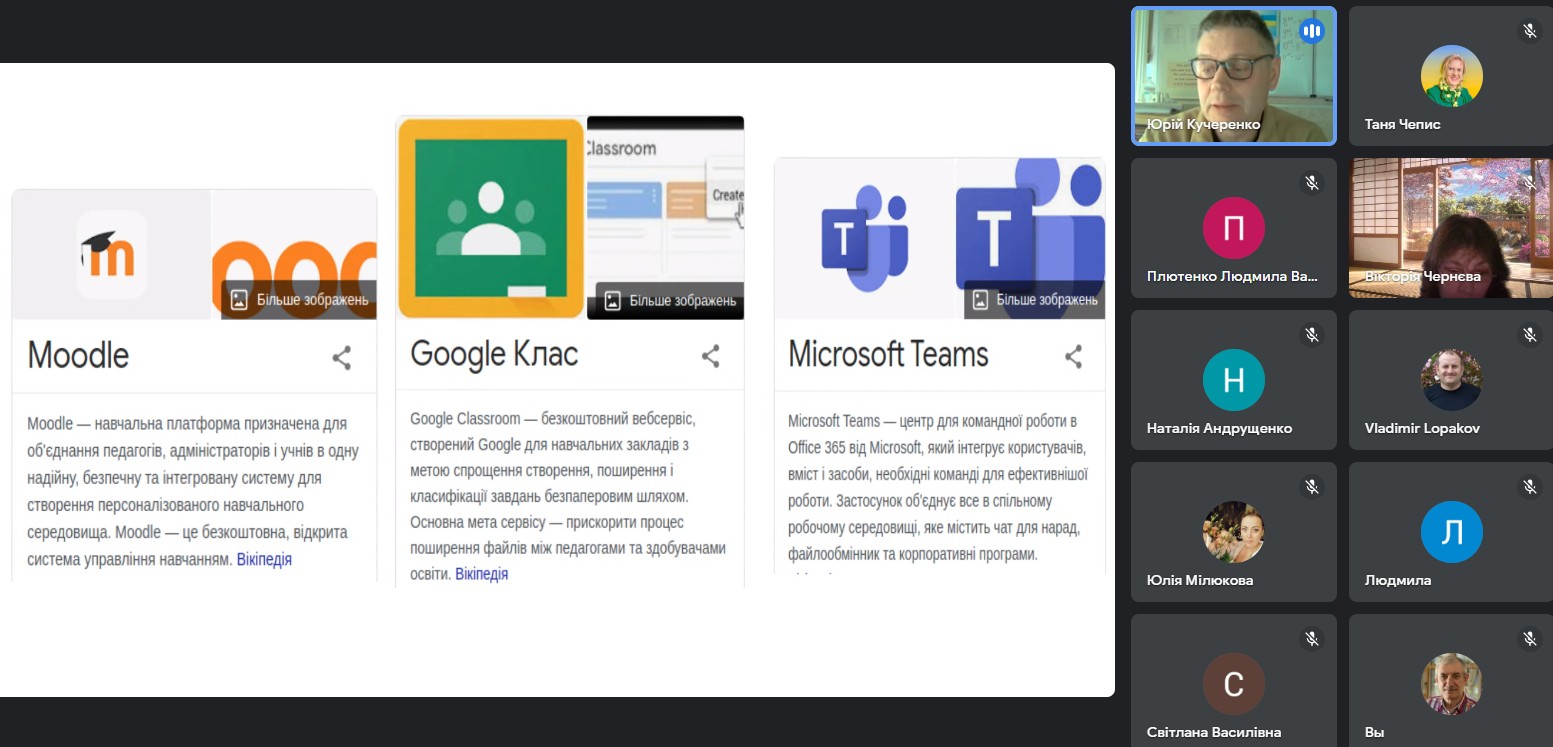The image size is (1553, 747).
Task: Click the muted mic icon on Світлана Василівна tile
Action: (x=1312, y=638)
